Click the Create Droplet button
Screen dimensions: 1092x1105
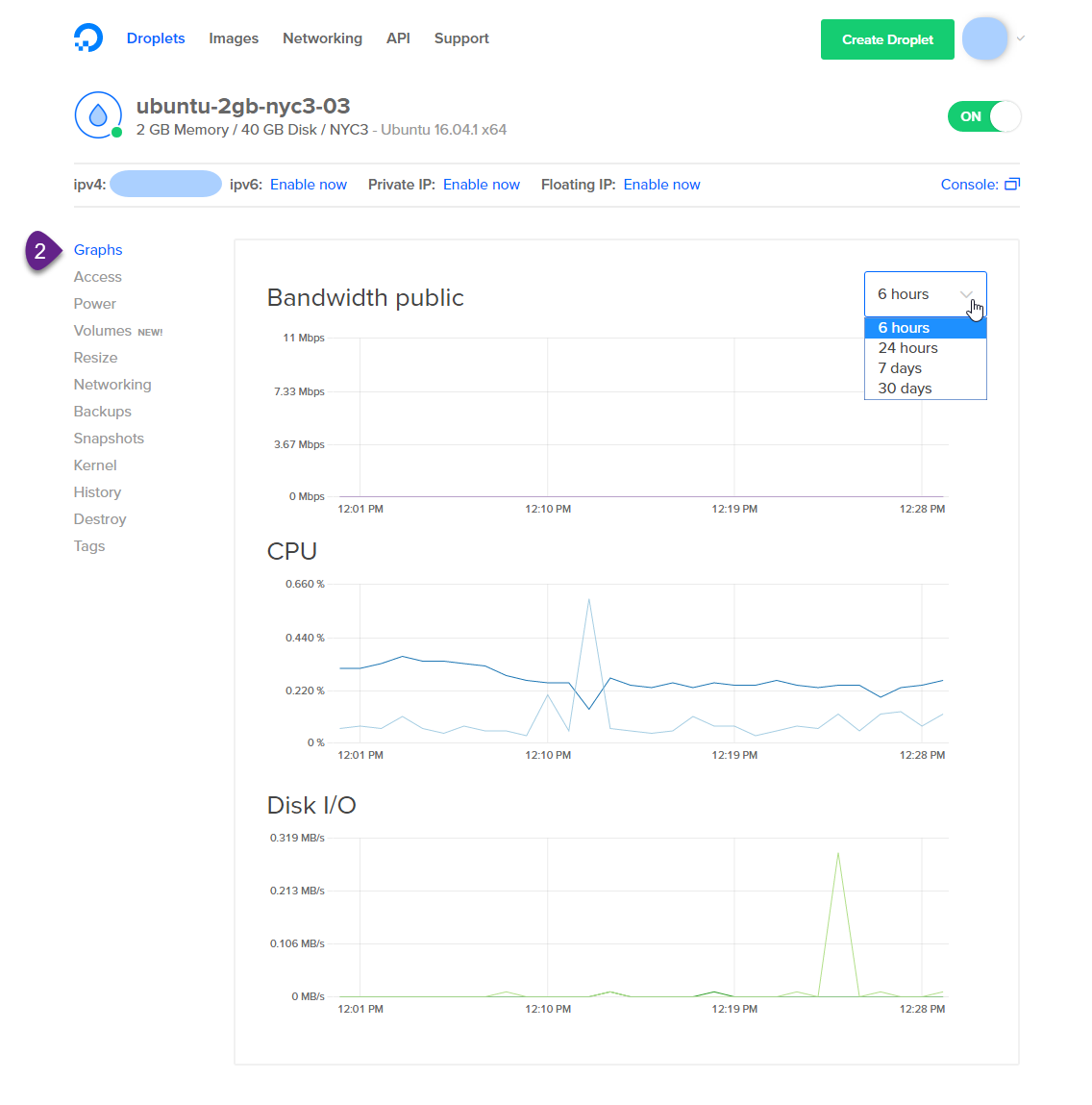pyautogui.click(x=886, y=38)
